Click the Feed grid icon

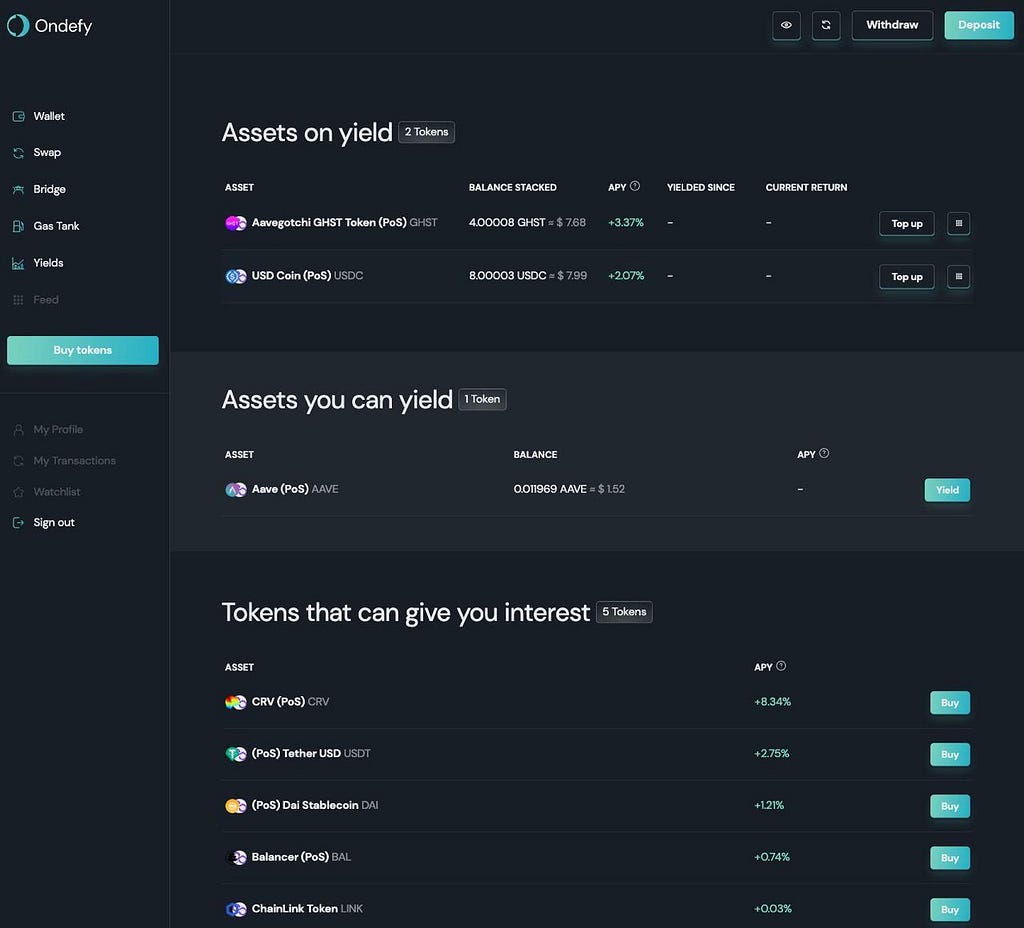[x=18, y=300]
